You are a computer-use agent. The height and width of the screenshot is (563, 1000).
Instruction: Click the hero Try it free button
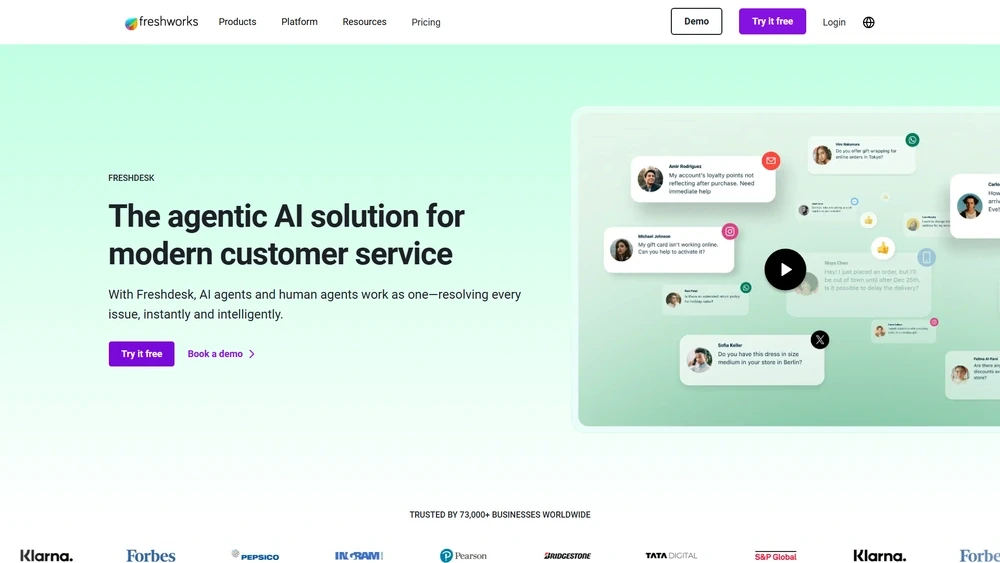142,354
